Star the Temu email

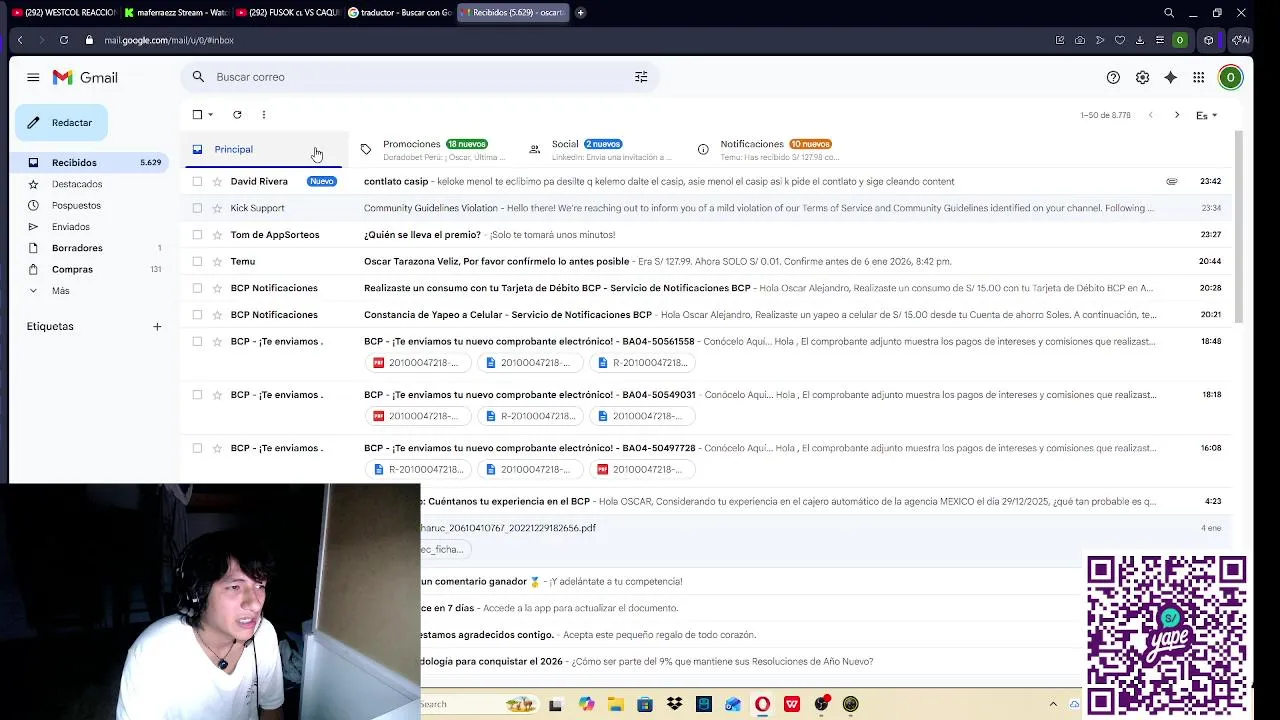tap(217, 261)
